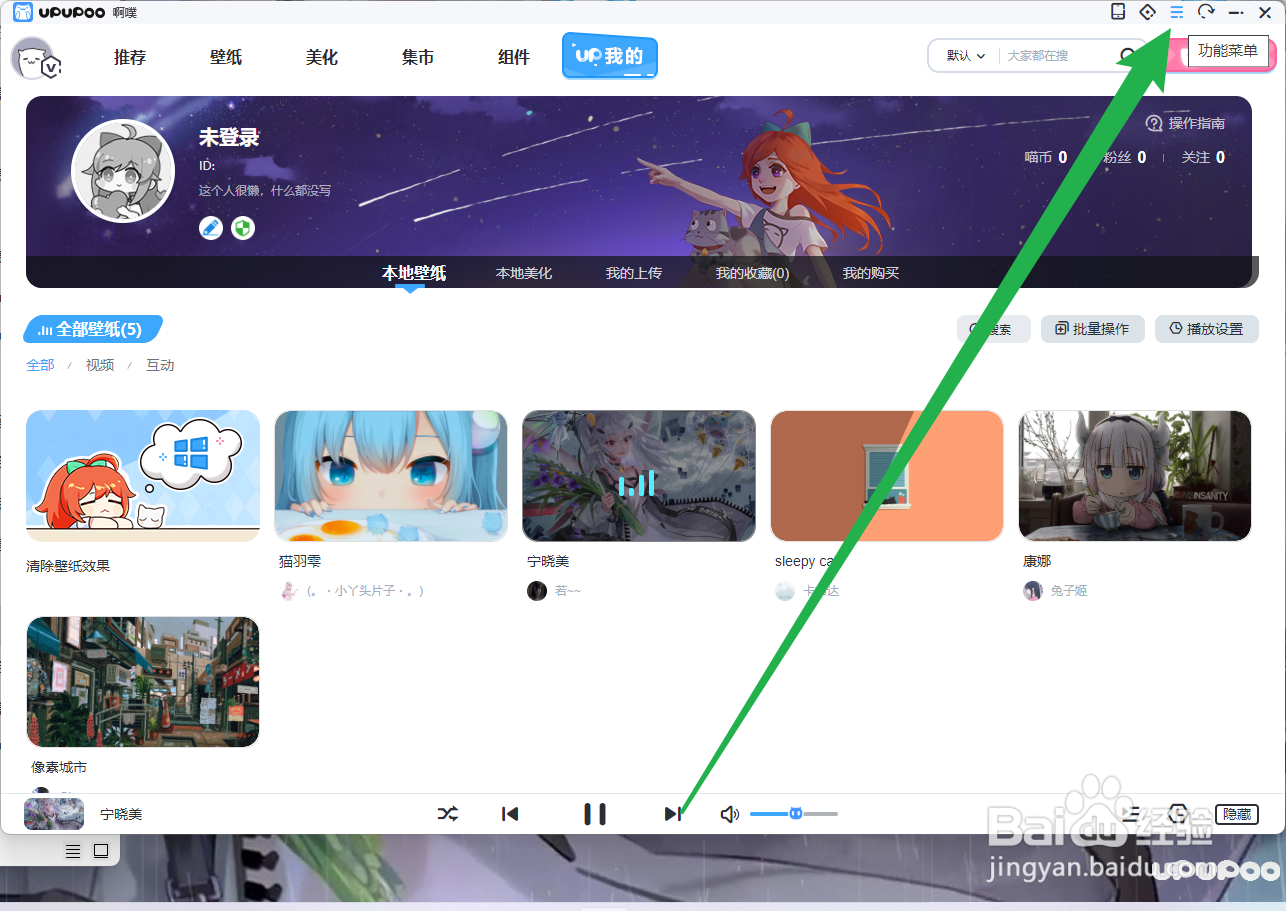Select the sleepy cat wallpaper thumbnail
Viewport: 1286px width, 911px height.
click(x=887, y=476)
